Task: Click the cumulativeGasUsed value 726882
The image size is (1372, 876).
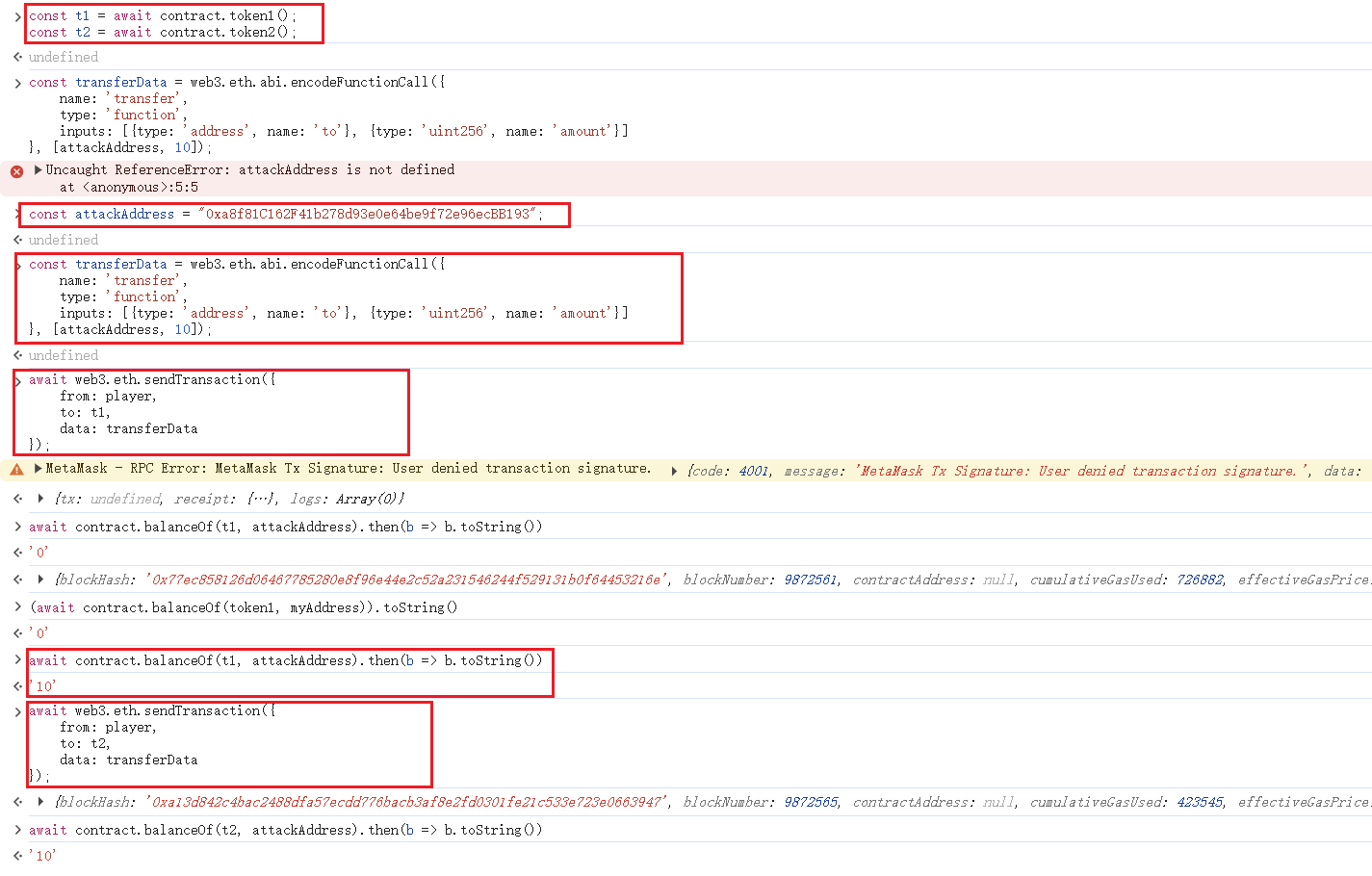Action: (x=1199, y=580)
